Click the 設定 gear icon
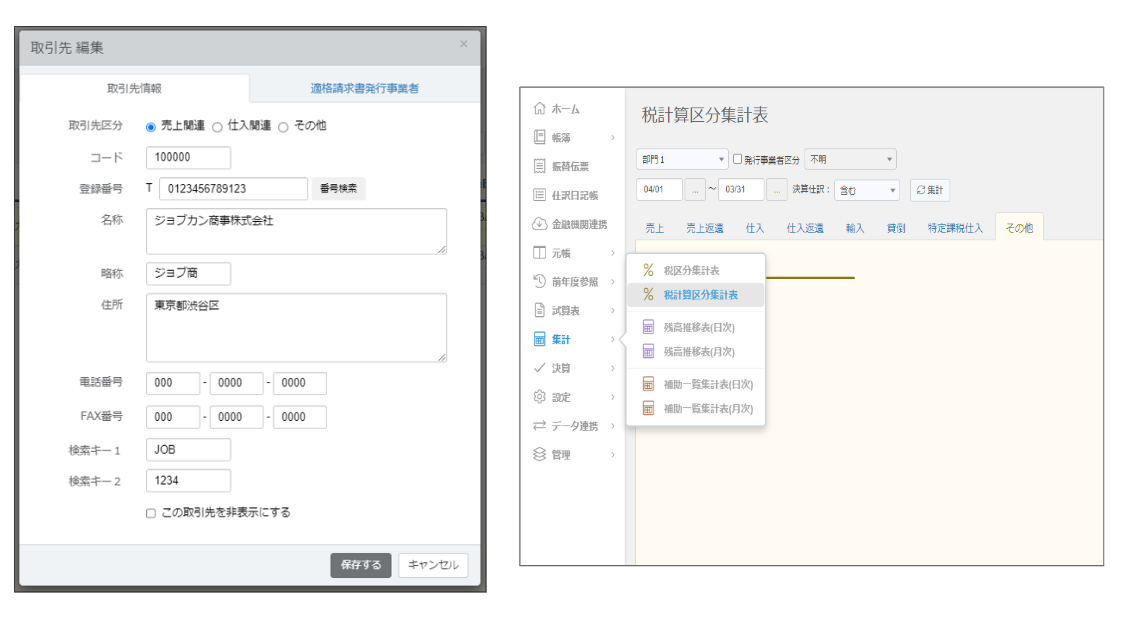 (540, 397)
